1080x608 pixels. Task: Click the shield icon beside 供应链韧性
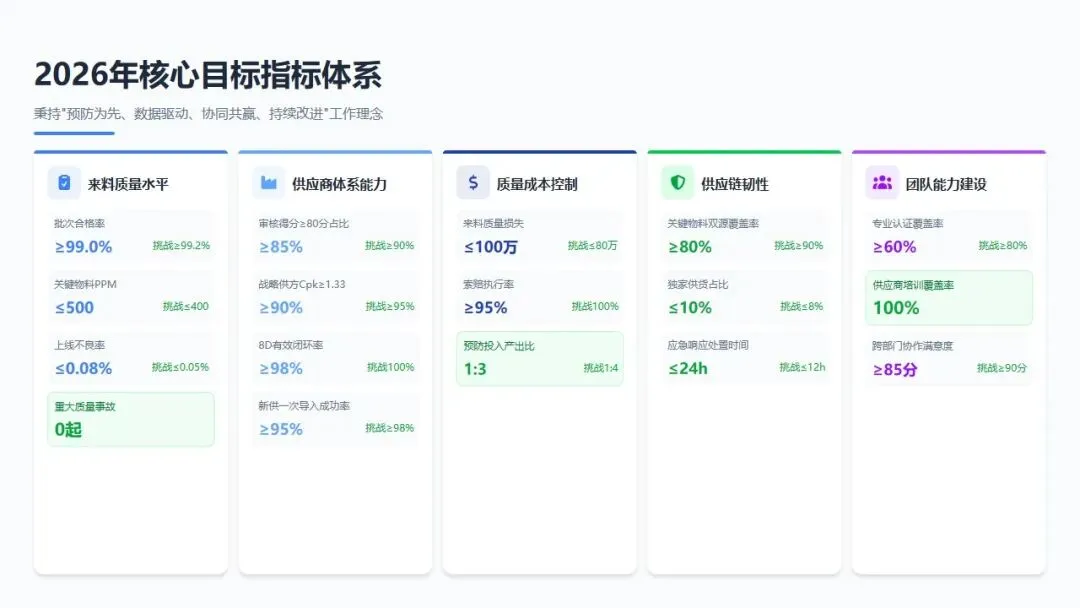coord(678,182)
